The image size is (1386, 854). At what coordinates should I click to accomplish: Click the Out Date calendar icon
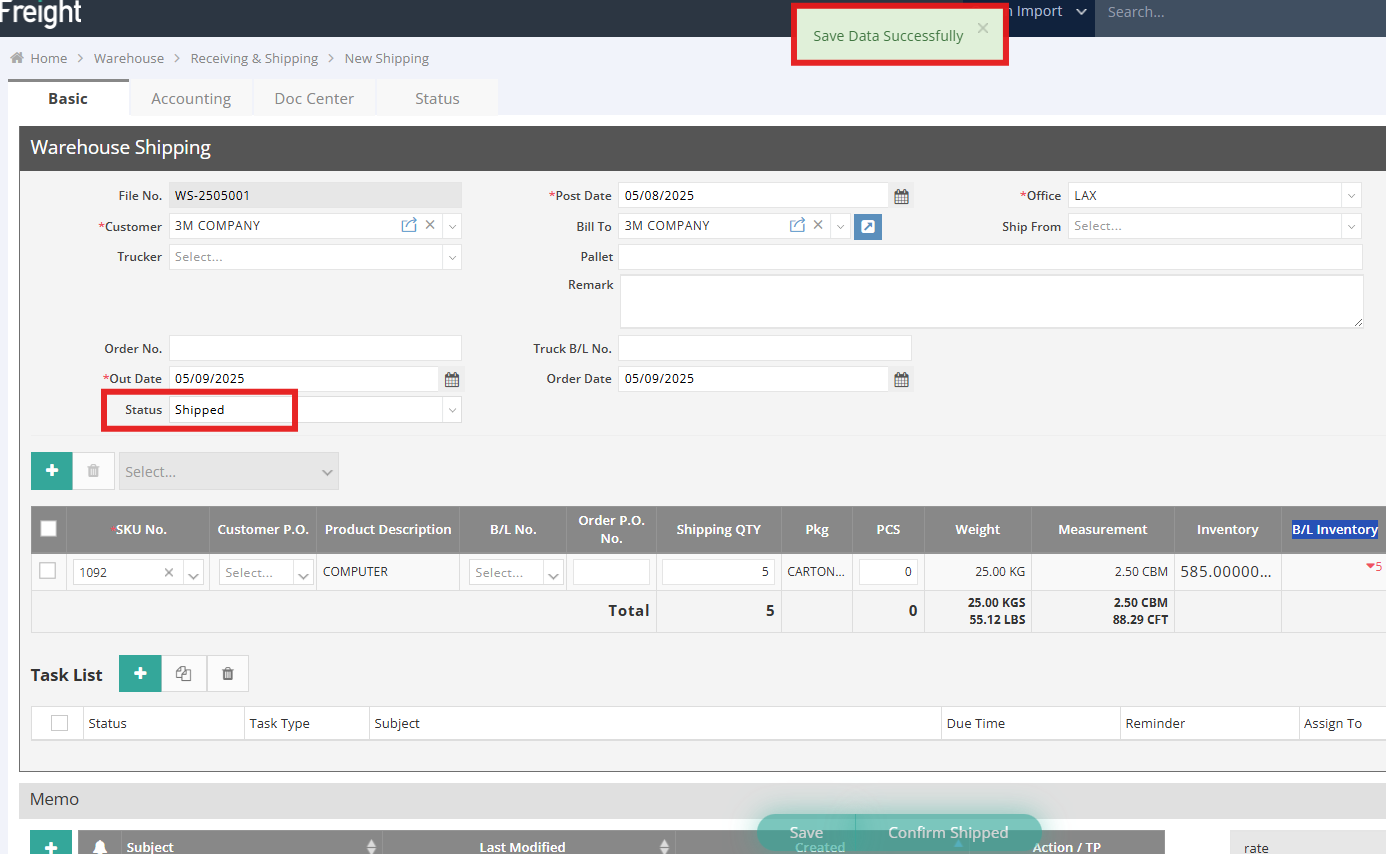coord(452,380)
